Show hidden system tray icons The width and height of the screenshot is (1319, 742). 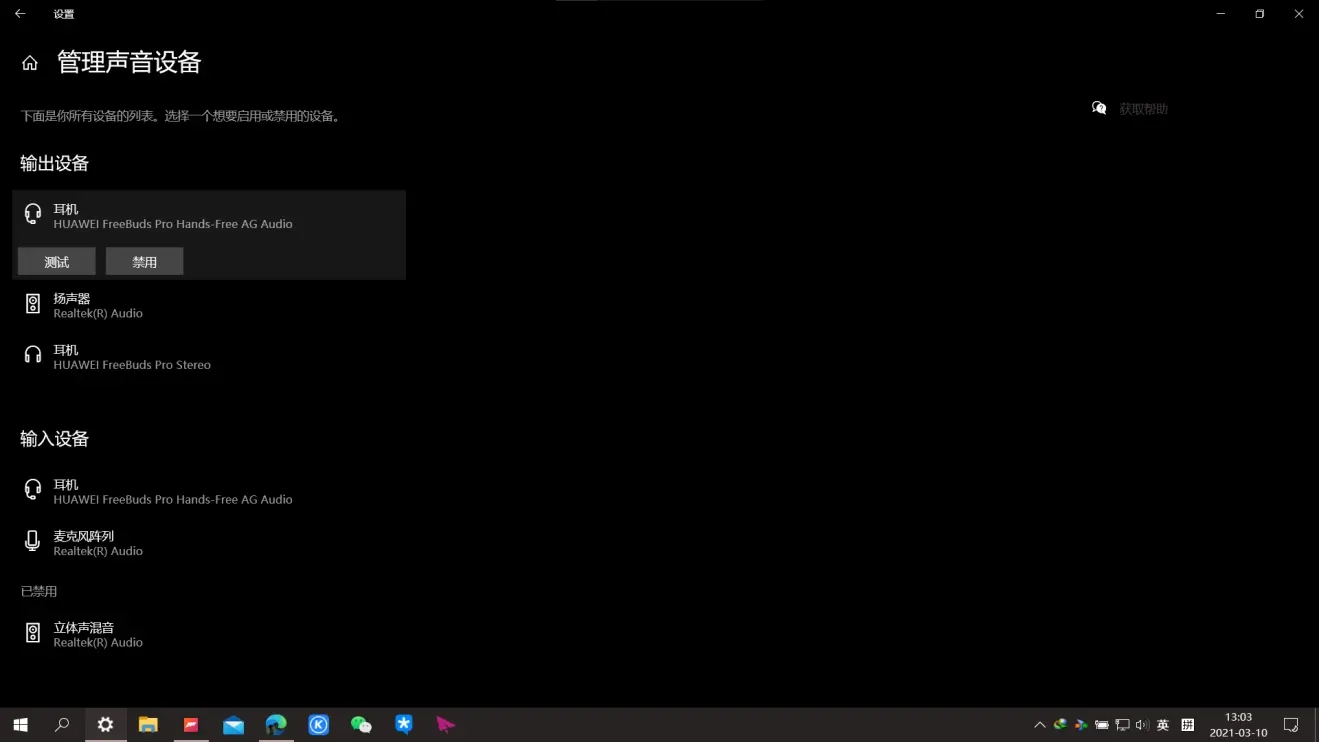(x=1040, y=725)
